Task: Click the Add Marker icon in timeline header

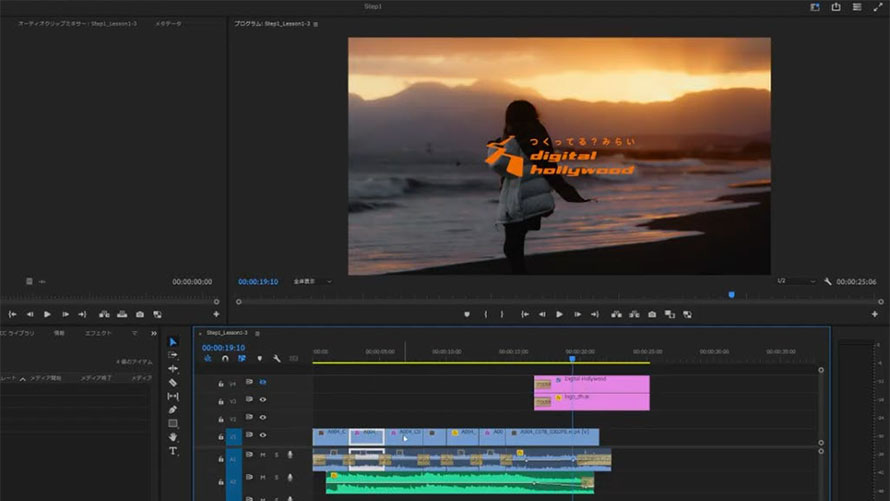Action: pos(259,358)
